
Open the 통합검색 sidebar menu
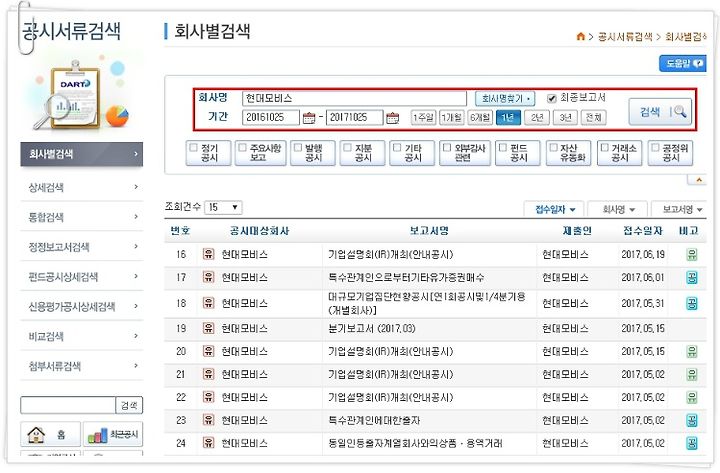point(82,217)
